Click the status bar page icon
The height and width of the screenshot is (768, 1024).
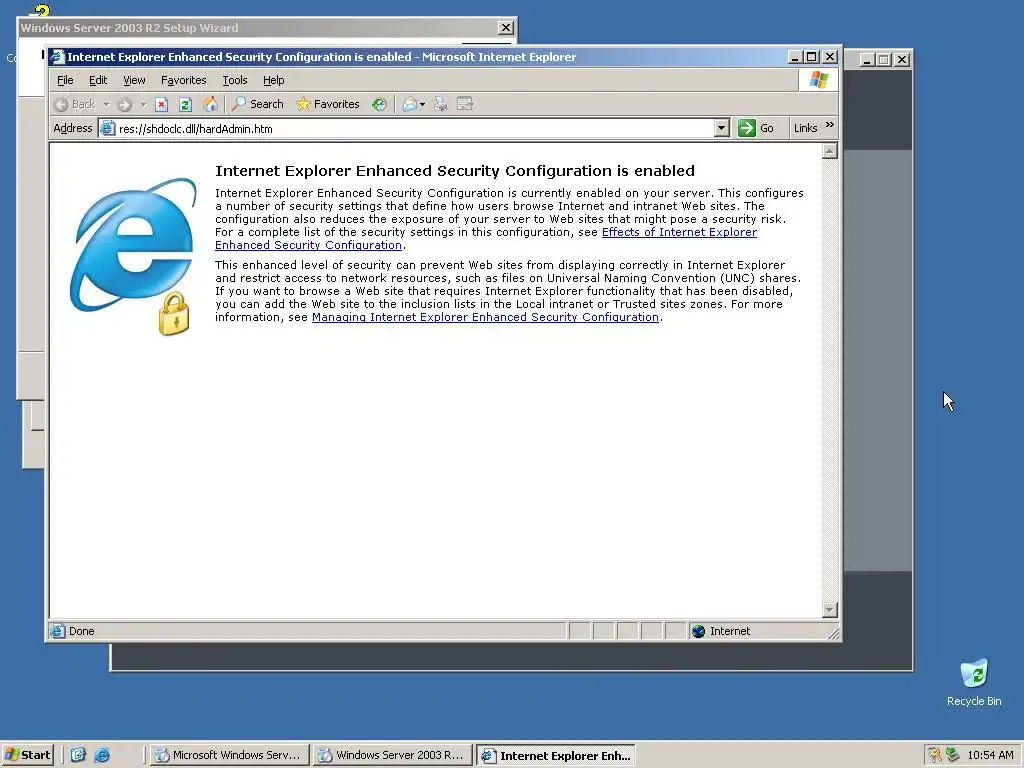coord(58,631)
